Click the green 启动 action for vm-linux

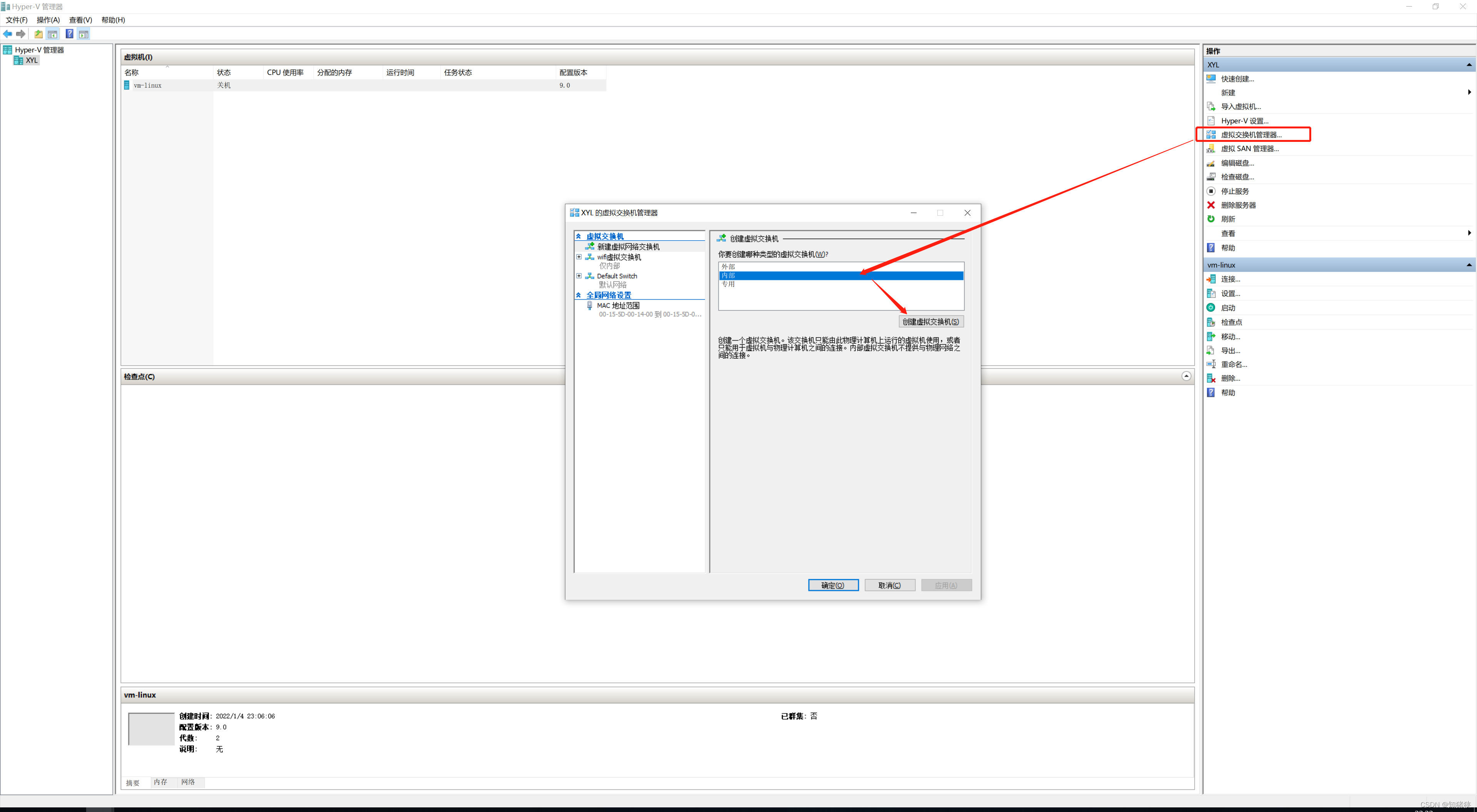[1228, 308]
